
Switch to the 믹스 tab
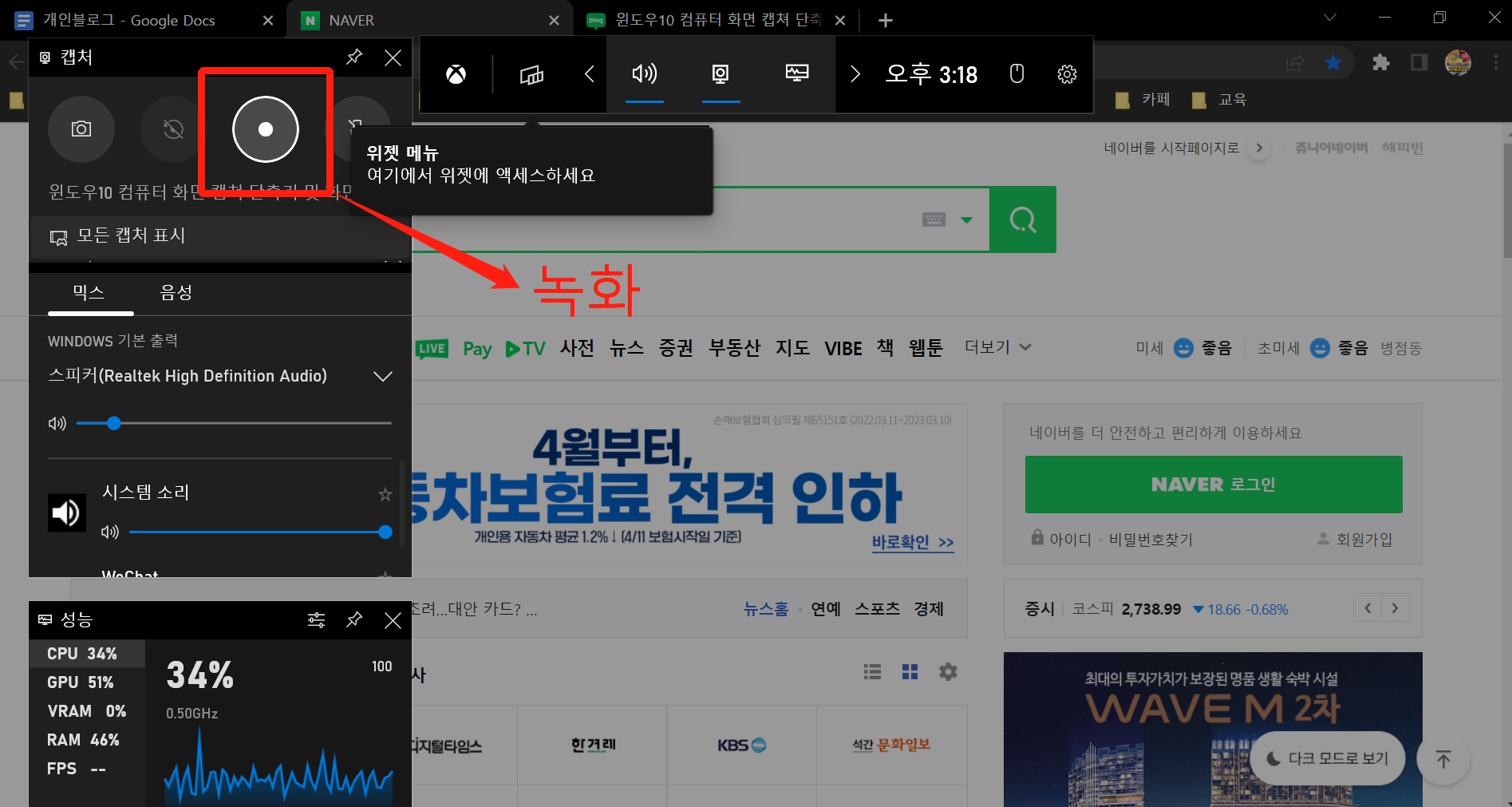pos(89,292)
